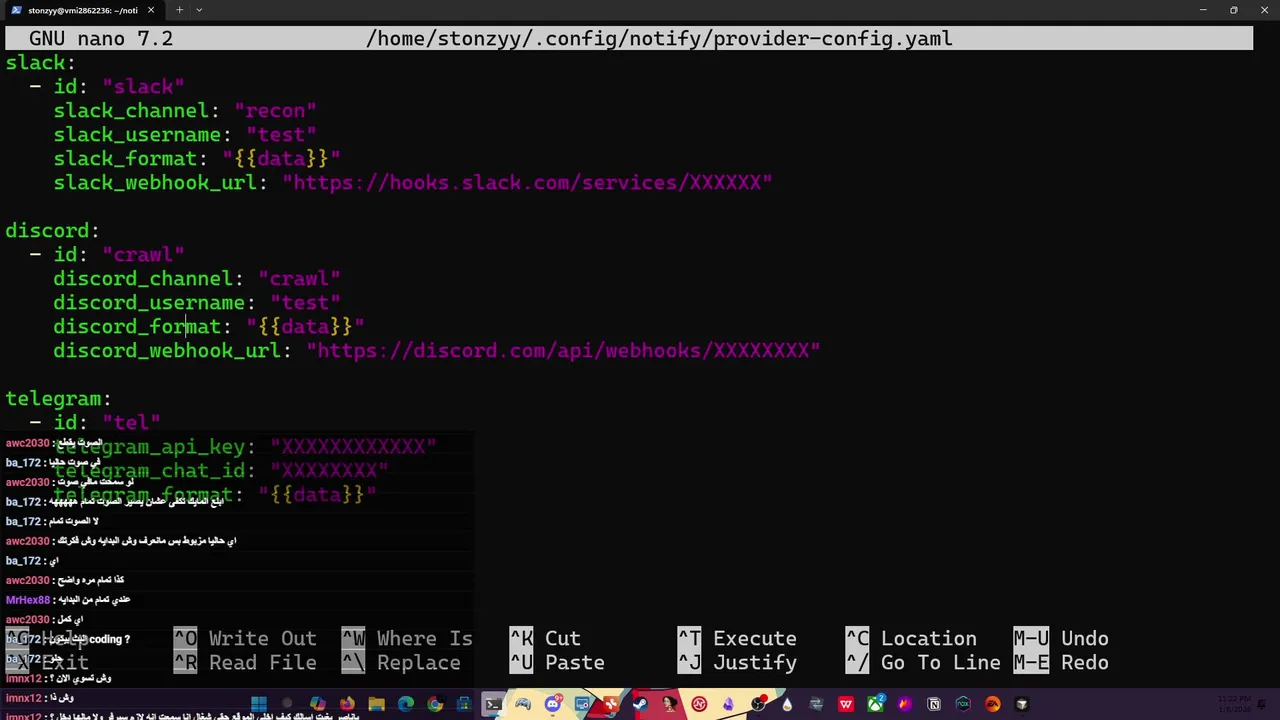The image size is (1280, 720).
Task: Expand the terminal profiles dropdown arrow
Action: pyautogui.click(x=199, y=10)
